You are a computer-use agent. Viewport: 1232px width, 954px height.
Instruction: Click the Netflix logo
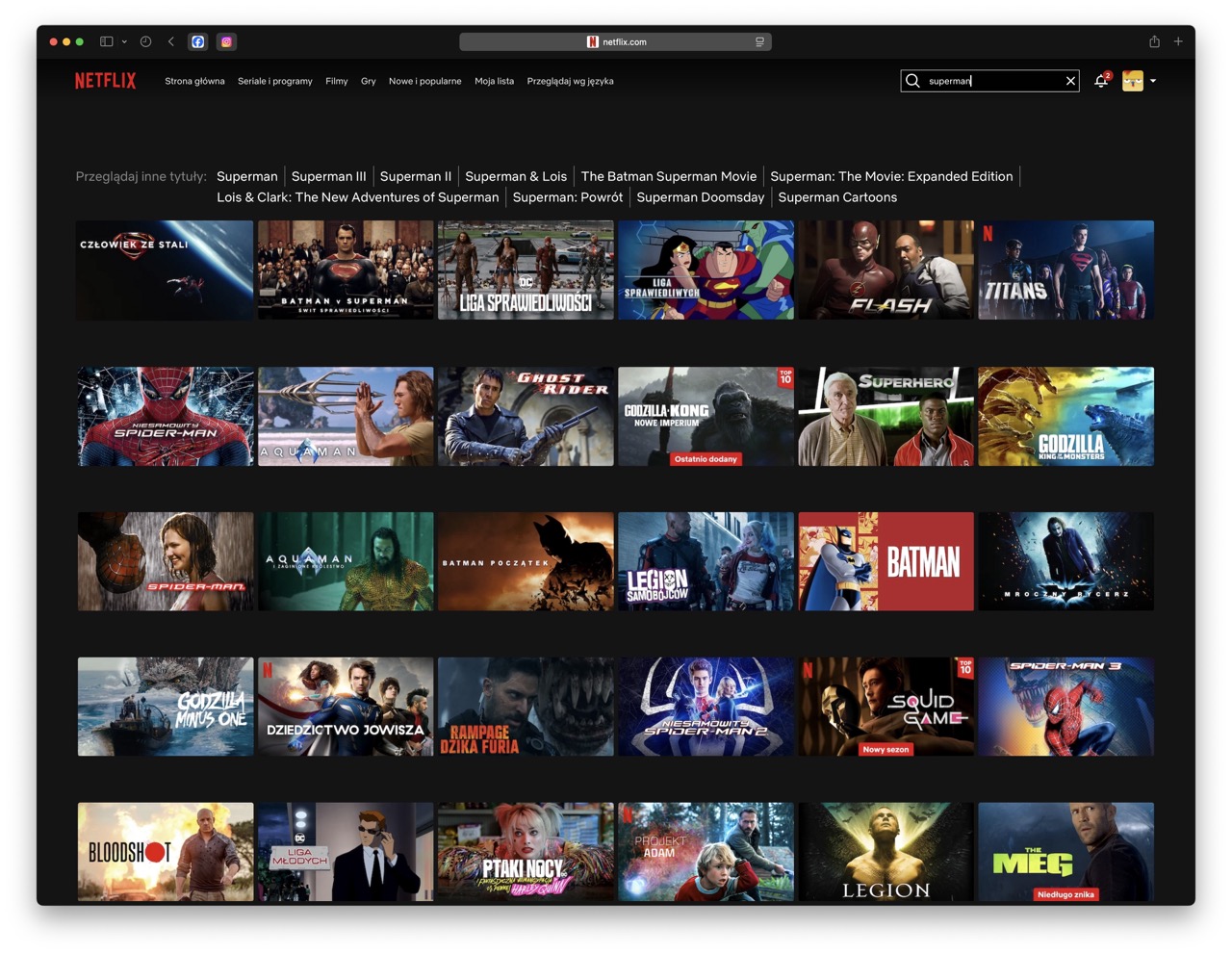105,81
